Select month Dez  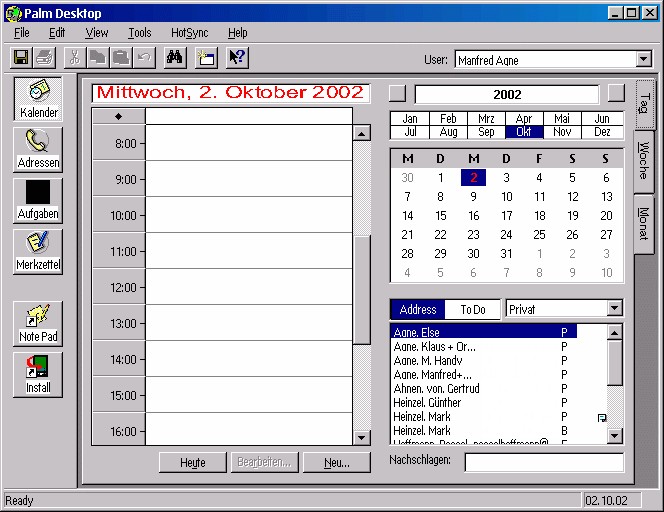[602, 132]
